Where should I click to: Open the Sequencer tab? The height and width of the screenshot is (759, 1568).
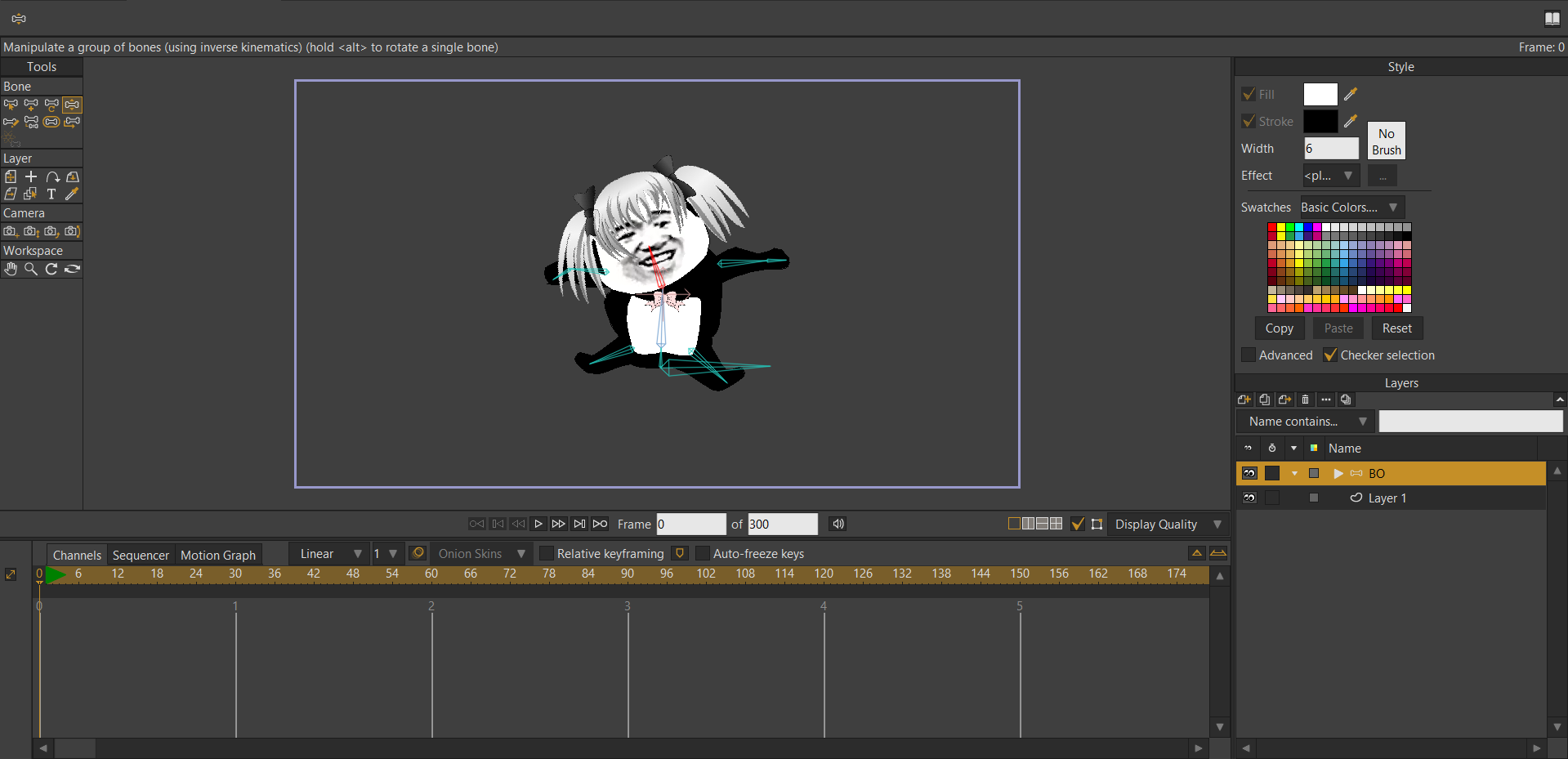141,555
